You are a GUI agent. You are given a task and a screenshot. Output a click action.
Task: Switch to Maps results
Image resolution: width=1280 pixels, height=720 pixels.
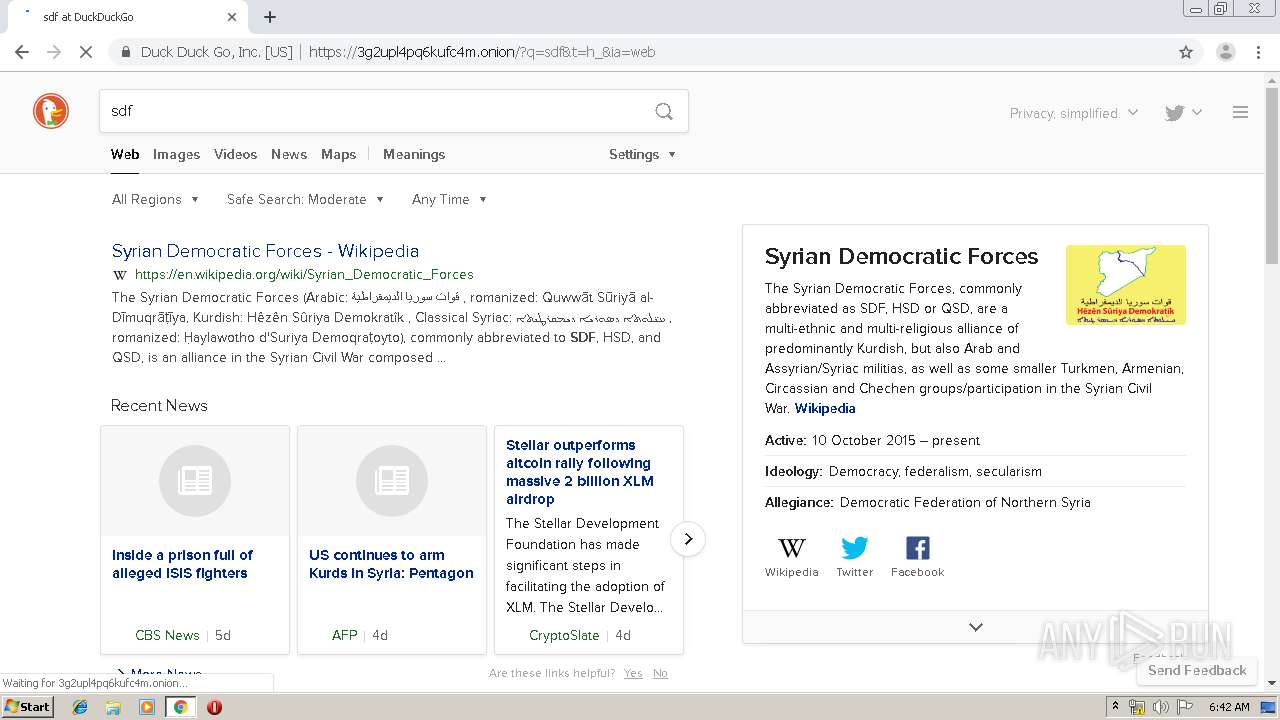coord(338,154)
